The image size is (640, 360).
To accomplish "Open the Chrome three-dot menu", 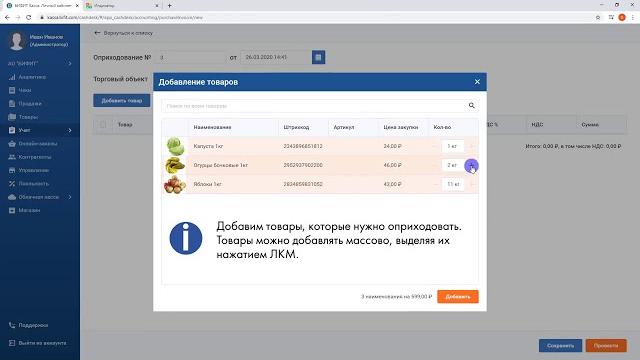I will click(633, 18).
